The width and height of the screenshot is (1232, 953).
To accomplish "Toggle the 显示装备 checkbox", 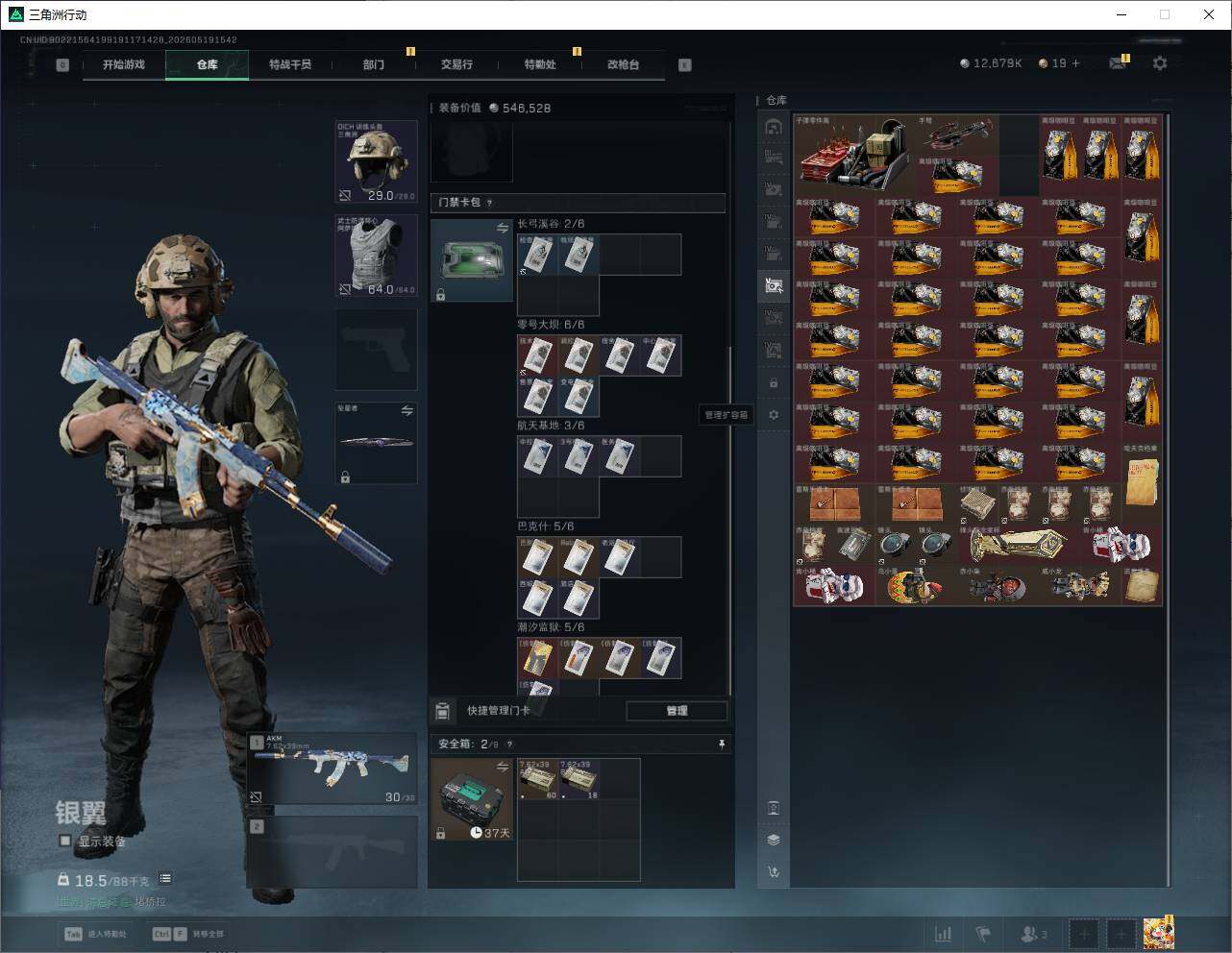I will [x=65, y=841].
